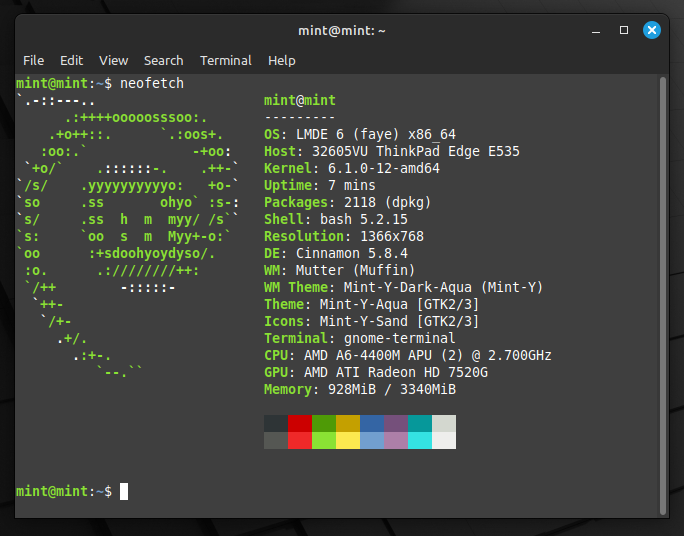Image resolution: width=684 pixels, height=536 pixels.
Task: Maximize the terminal window
Action: 624,30
